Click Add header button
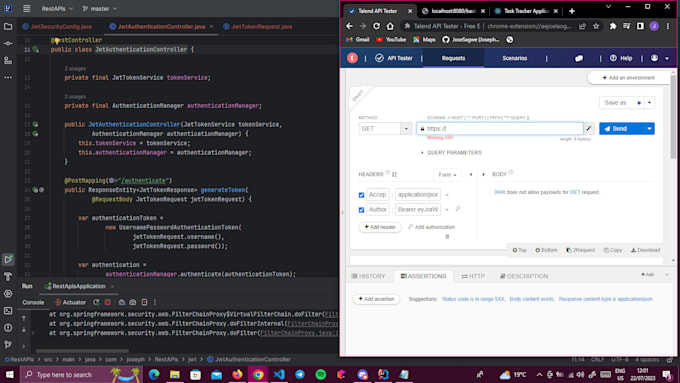This screenshot has width=680, height=383. [380, 227]
